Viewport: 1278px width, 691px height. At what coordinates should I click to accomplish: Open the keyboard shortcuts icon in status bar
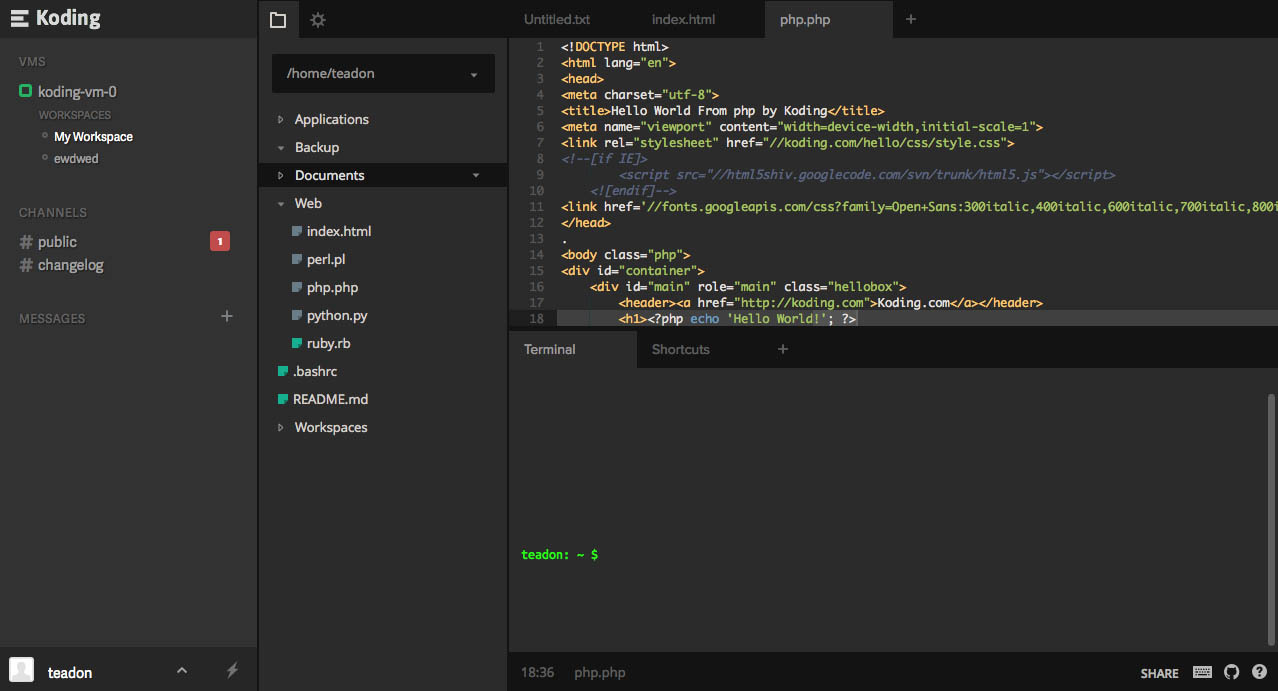coord(1202,672)
